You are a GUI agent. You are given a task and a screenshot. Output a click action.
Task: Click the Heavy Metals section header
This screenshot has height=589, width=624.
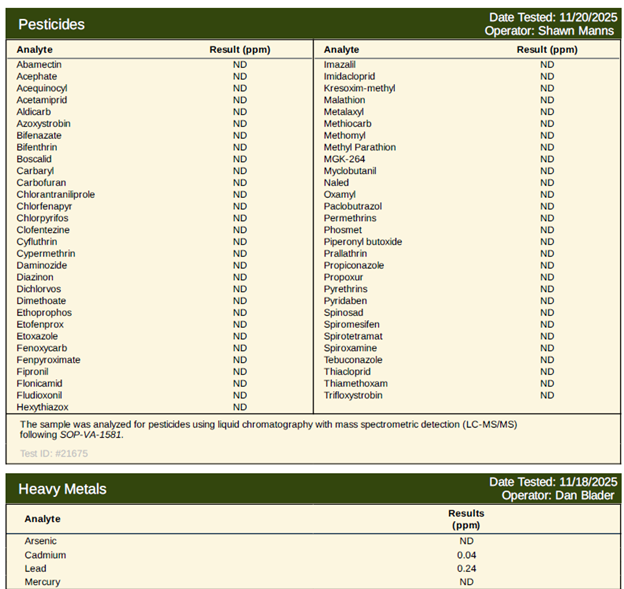62,489
